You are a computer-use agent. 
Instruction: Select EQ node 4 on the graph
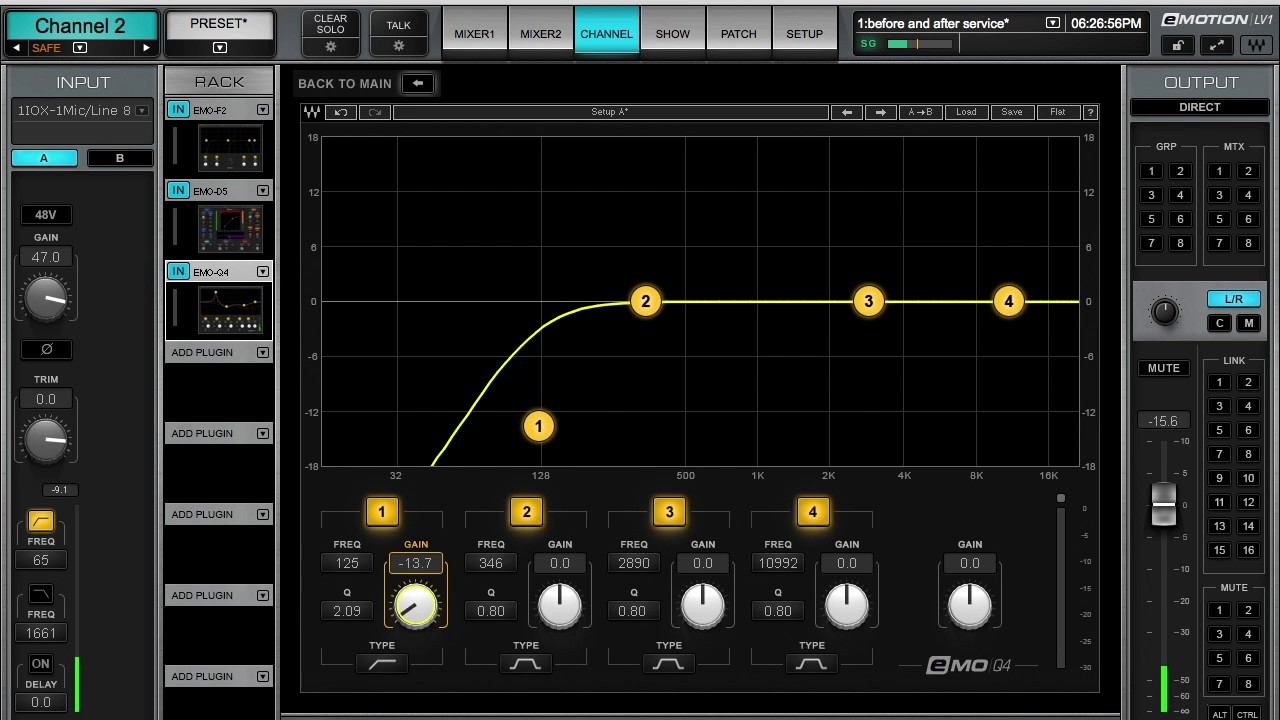(x=1008, y=301)
